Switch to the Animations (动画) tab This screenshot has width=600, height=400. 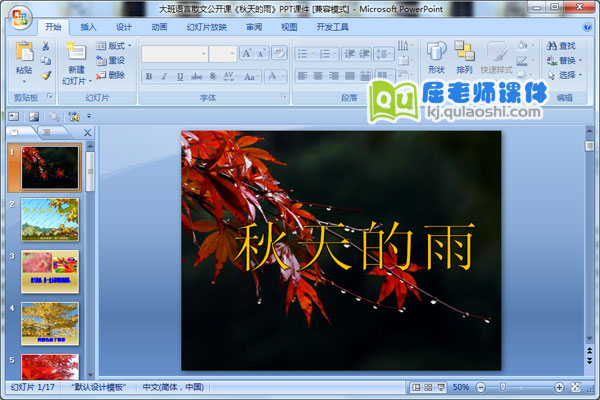[x=159, y=27]
